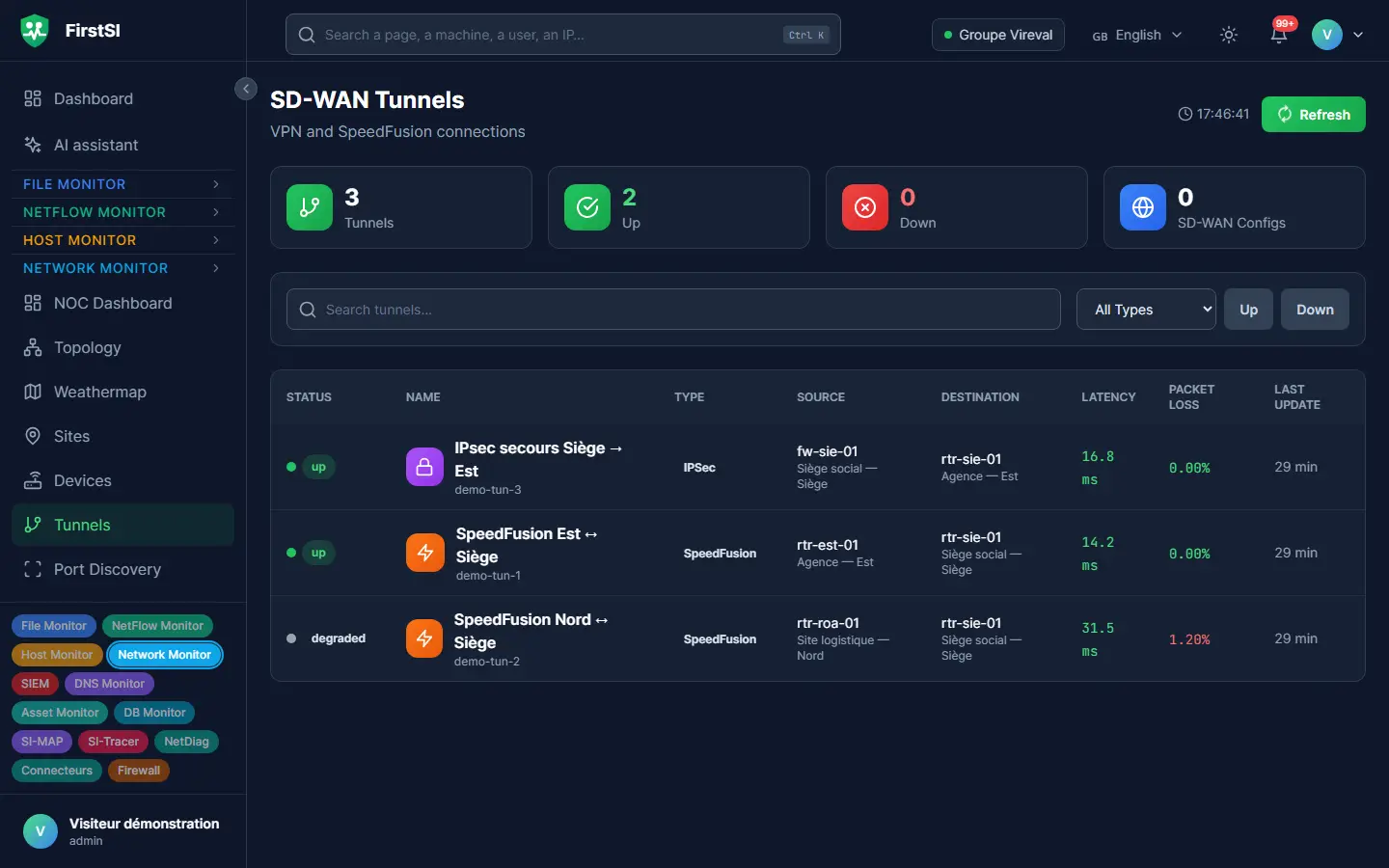Viewport: 1389px width, 868px height.
Task: Click the FirstSI heartbeat shield logo
Action: [35, 31]
